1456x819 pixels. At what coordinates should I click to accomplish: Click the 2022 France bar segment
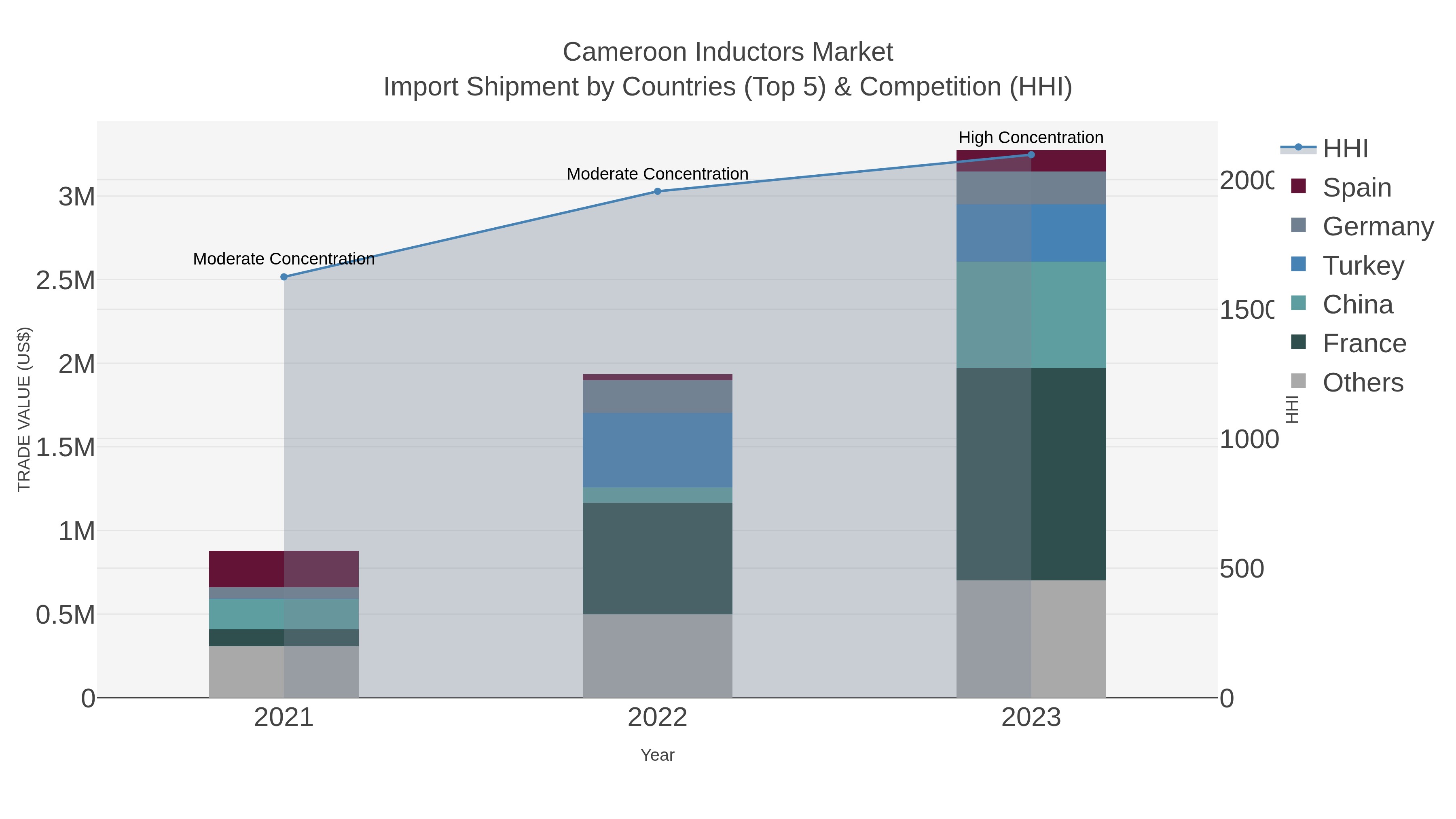click(657, 559)
